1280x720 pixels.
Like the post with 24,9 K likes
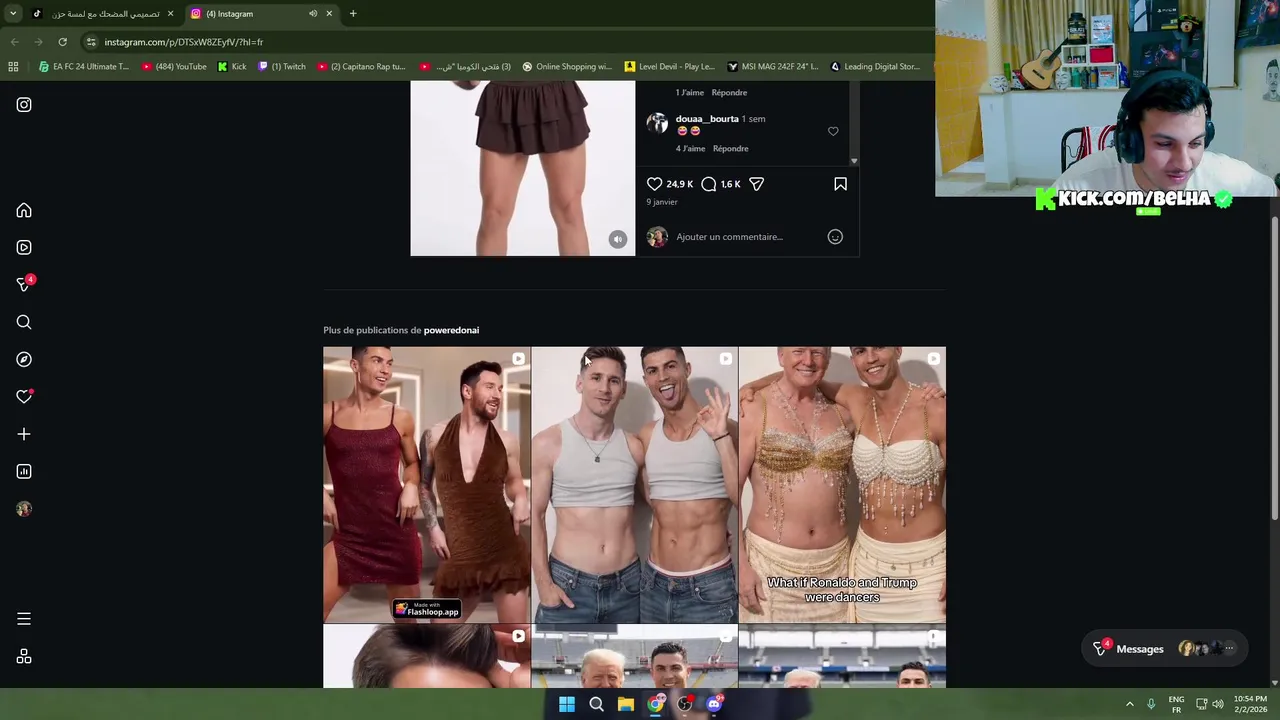(654, 184)
